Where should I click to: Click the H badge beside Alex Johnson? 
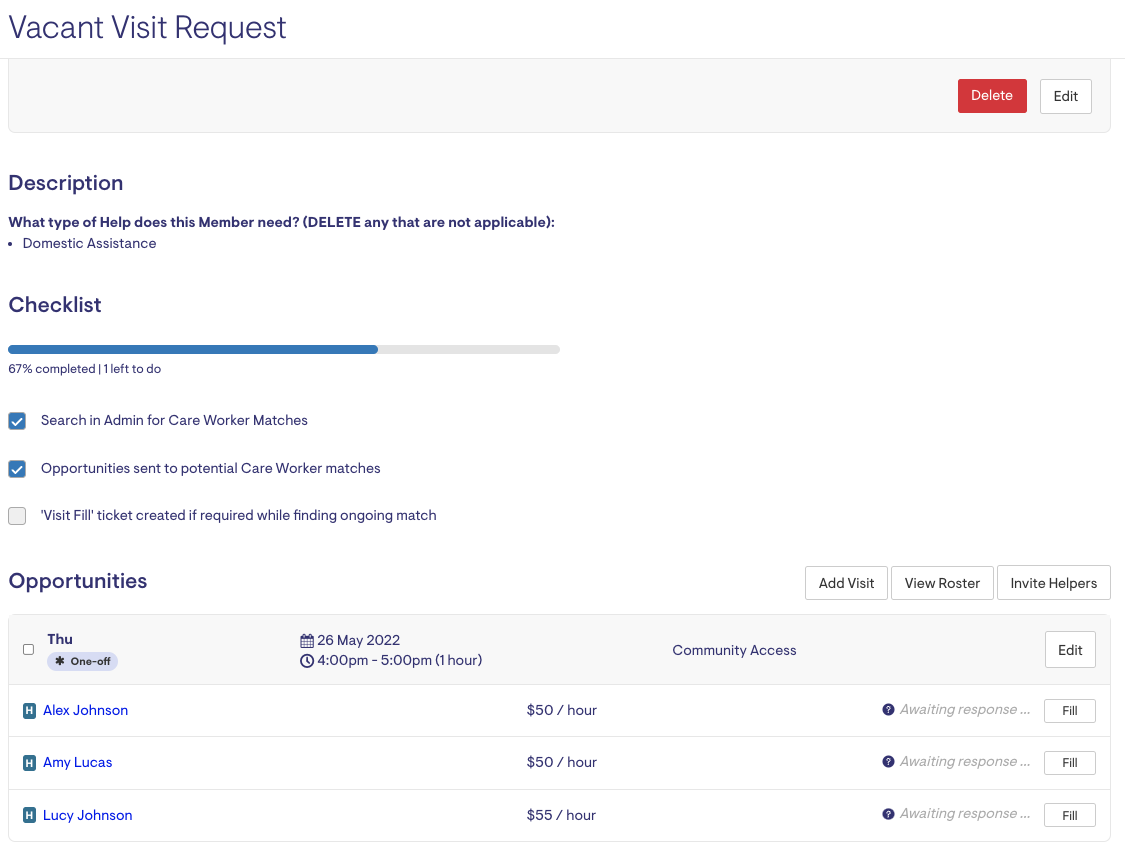click(29, 711)
